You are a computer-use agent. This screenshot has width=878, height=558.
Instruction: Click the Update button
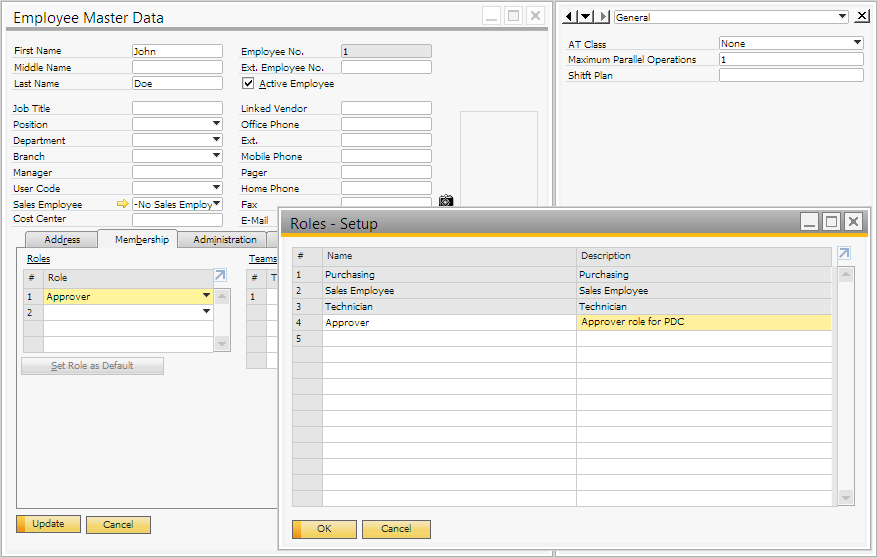click(47, 524)
